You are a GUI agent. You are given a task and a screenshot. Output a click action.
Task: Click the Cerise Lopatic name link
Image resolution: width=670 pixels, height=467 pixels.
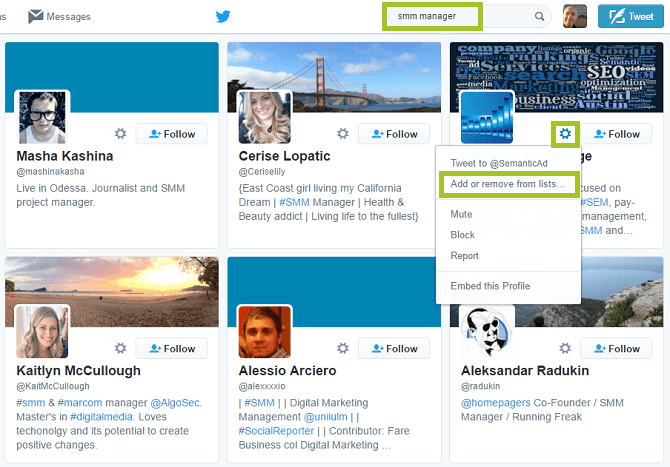point(284,156)
